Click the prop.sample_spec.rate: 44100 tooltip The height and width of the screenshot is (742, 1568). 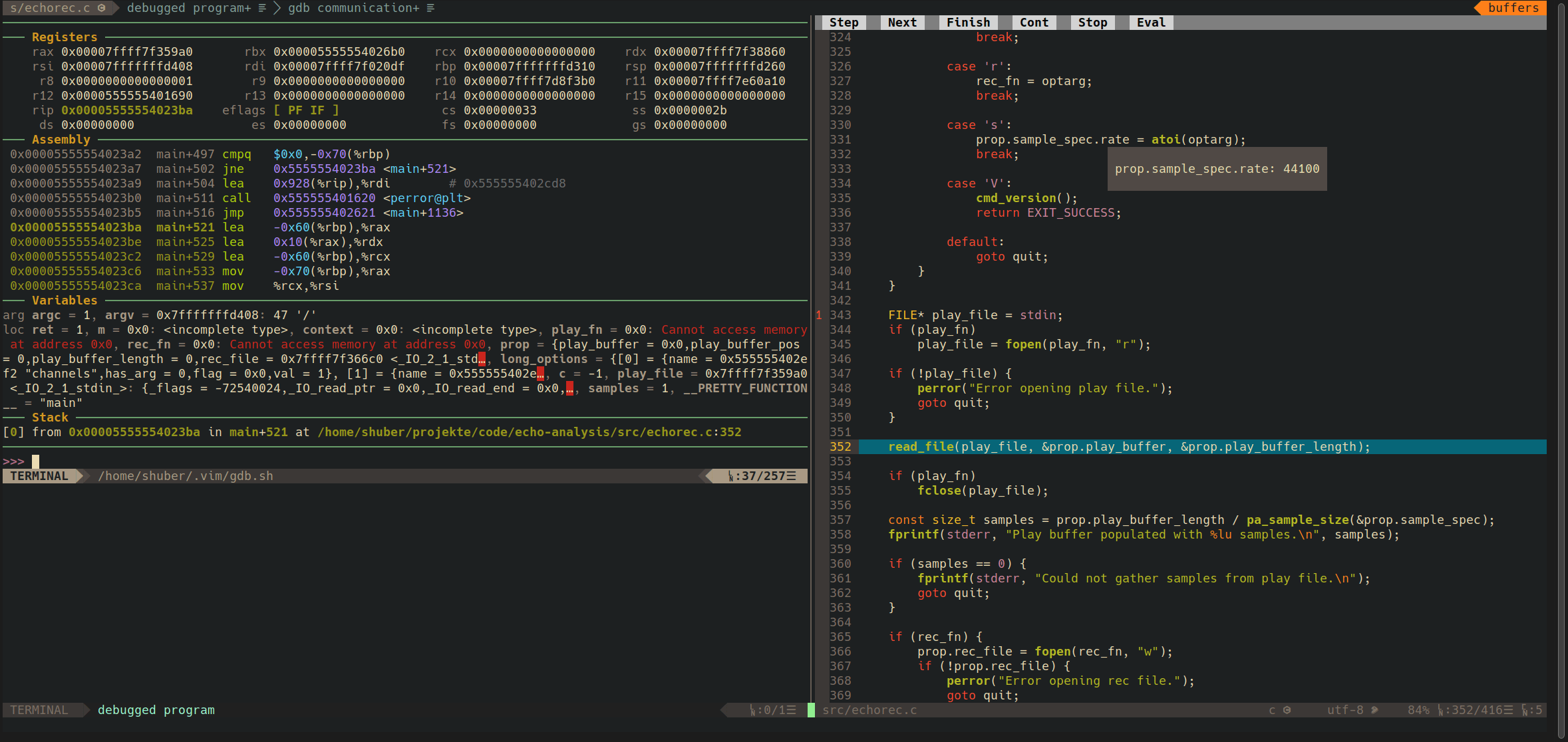[1217, 169]
